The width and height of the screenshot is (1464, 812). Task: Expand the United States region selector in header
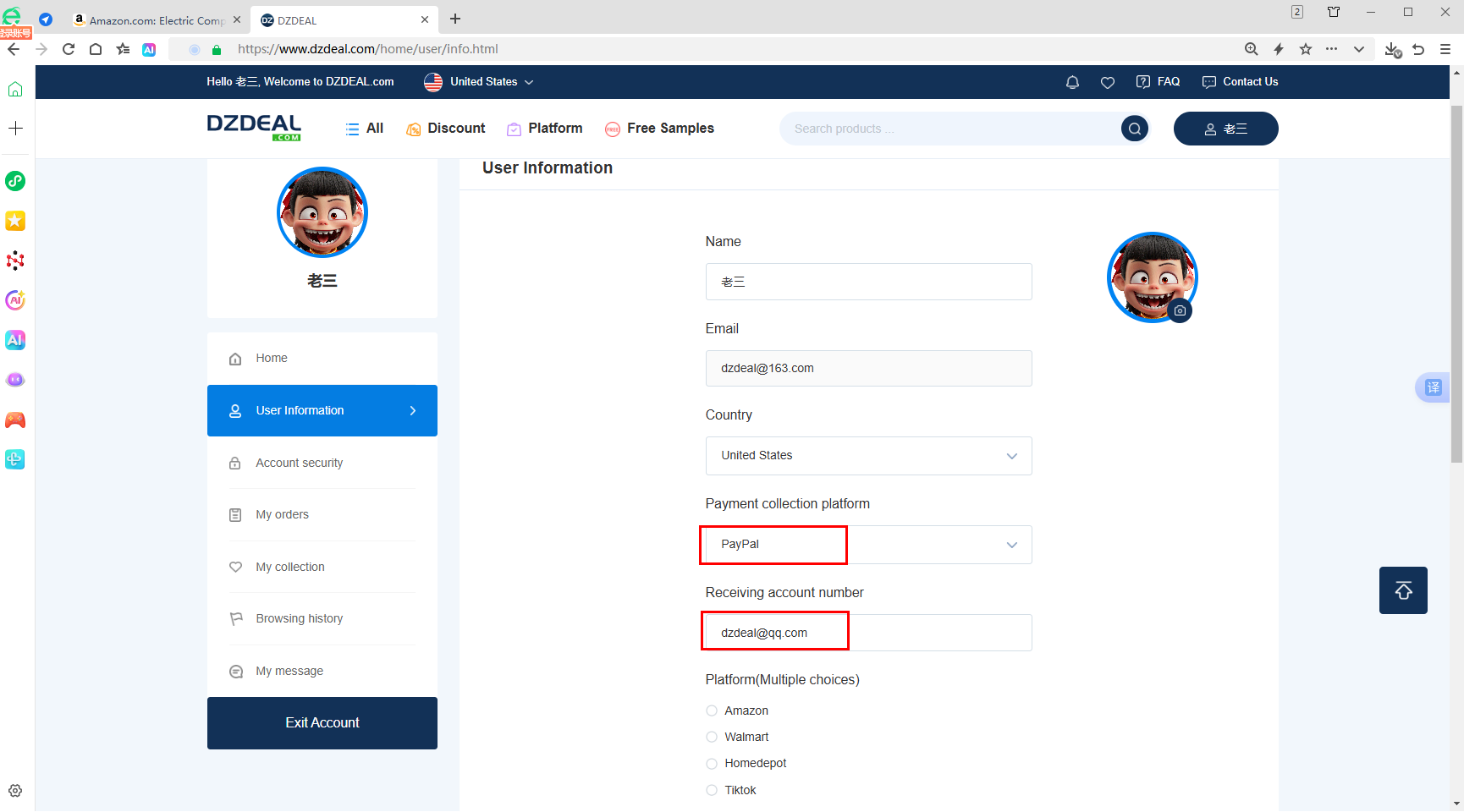click(479, 82)
